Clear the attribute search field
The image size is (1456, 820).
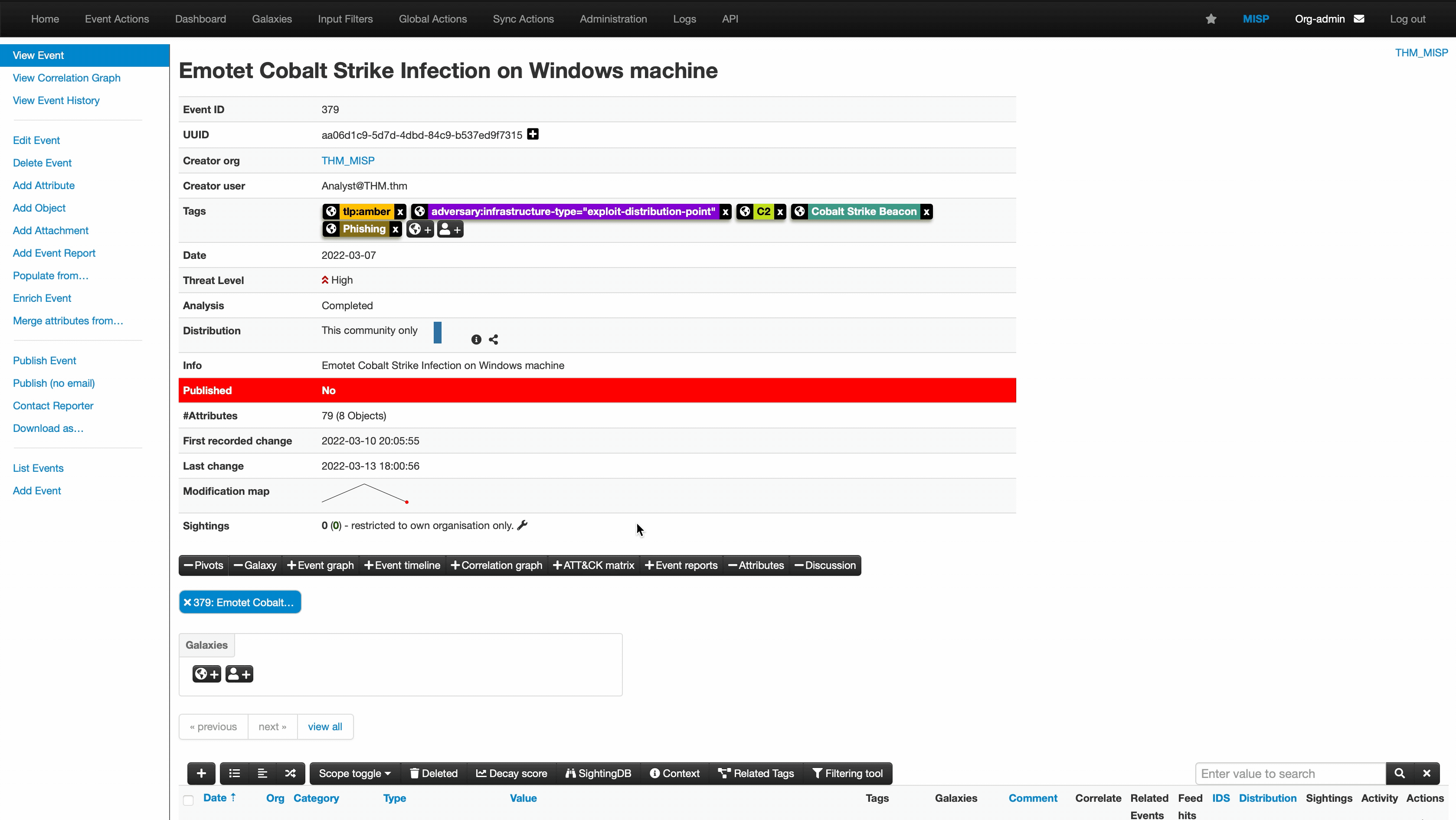point(1427,774)
